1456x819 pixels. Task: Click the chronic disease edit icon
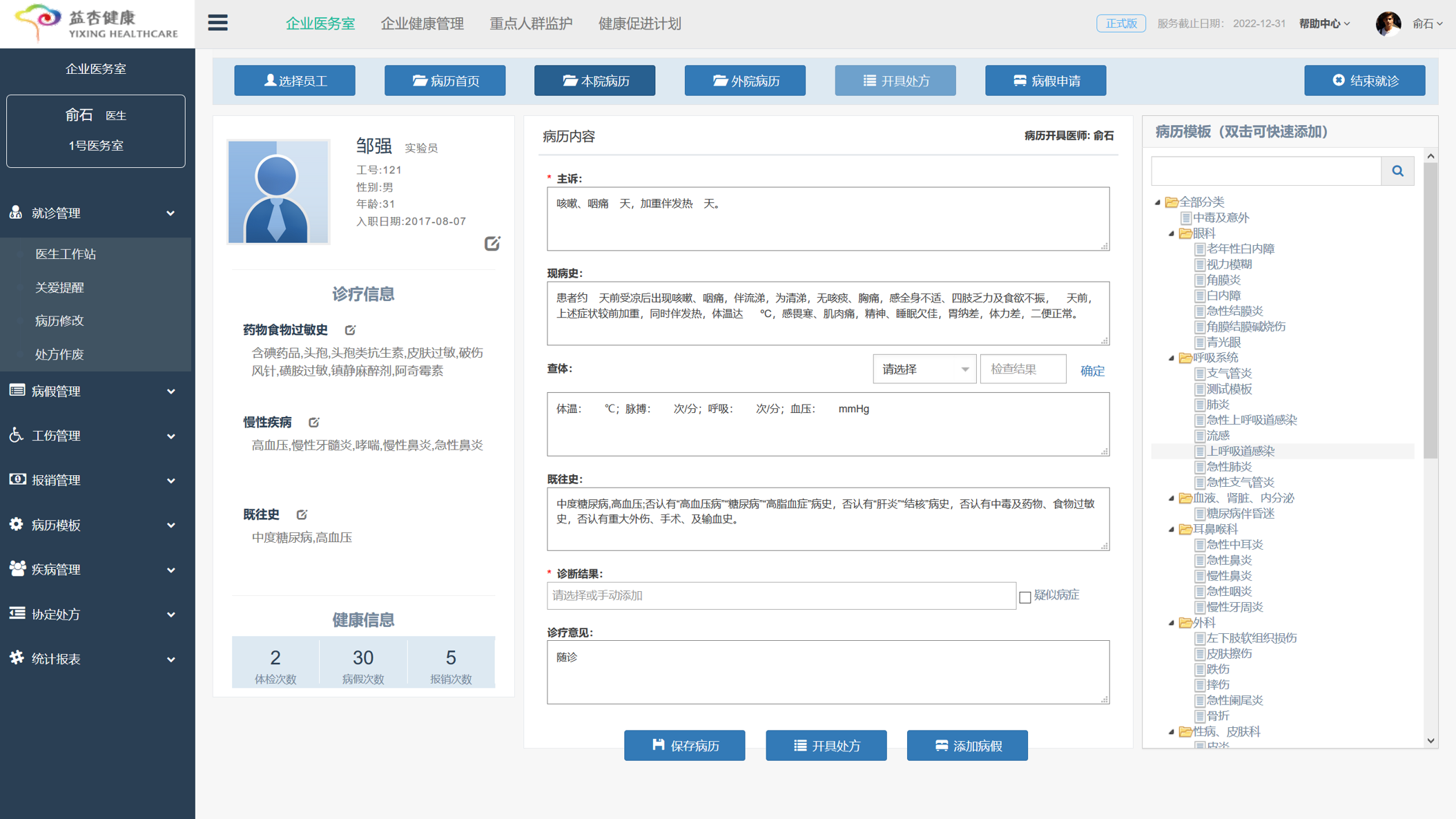pos(314,422)
